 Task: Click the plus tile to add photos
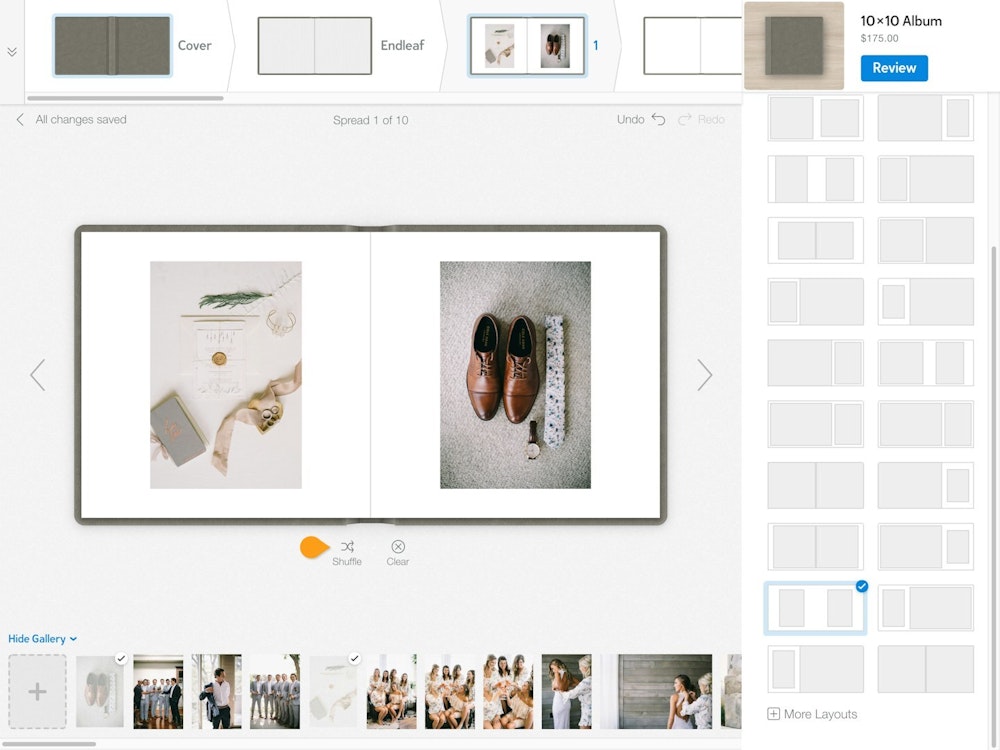(38, 691)
